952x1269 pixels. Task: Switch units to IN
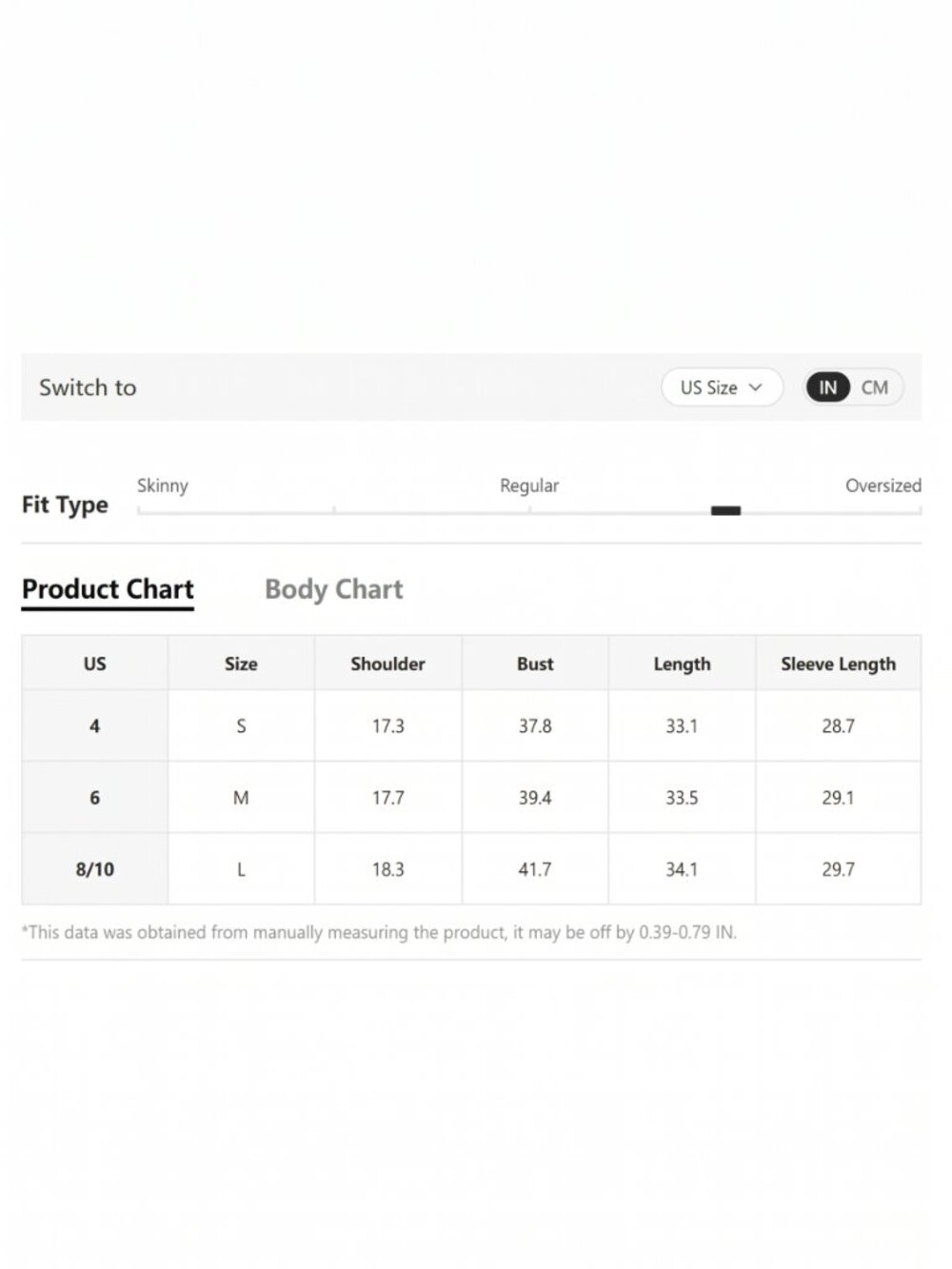pos(828,387)
